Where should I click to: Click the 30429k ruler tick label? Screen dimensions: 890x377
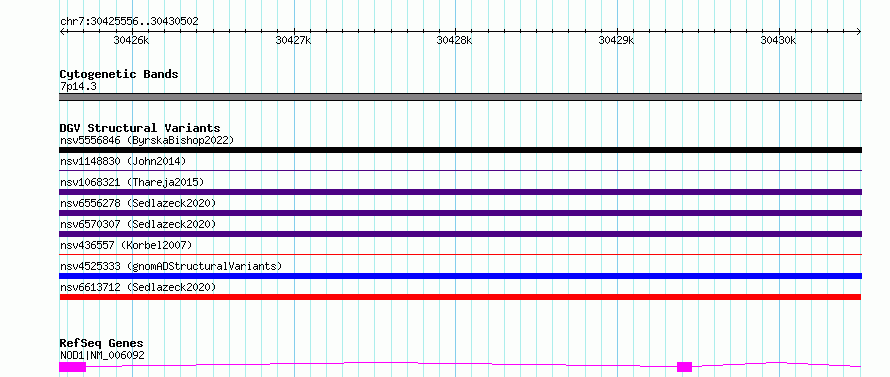[617, 40]
